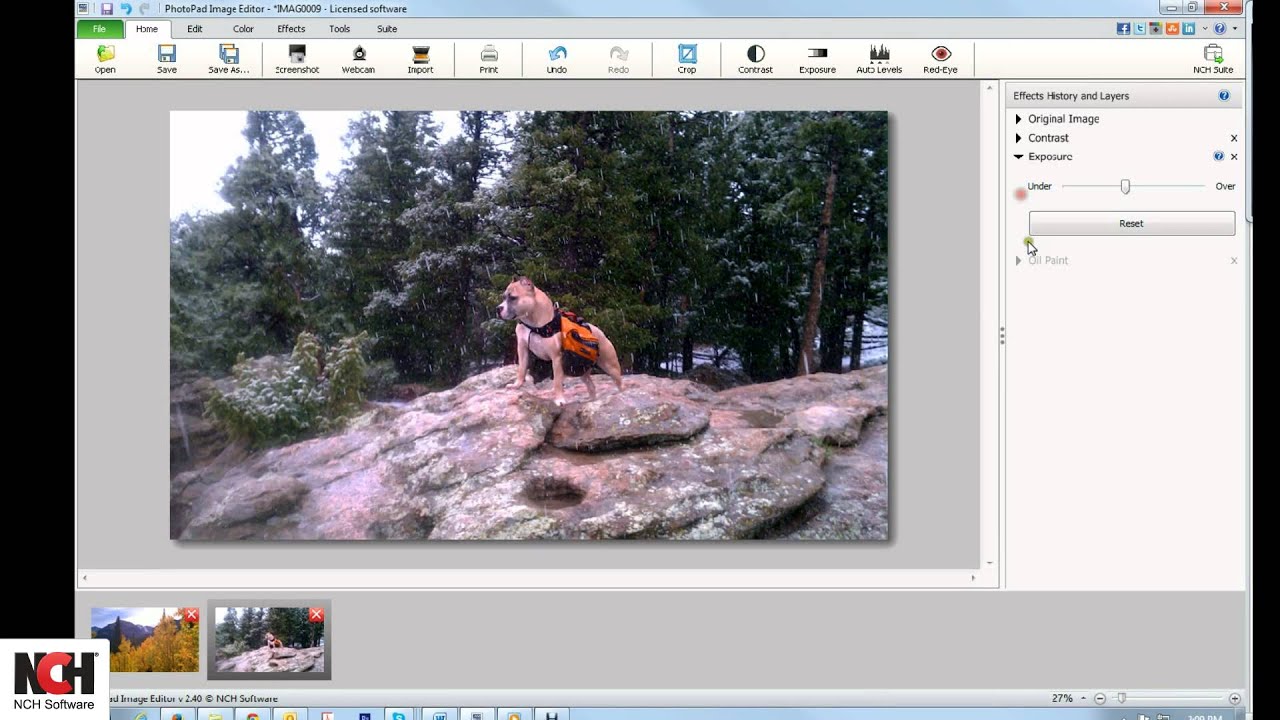This screenshot has height=720, width=1280.
Task: Switch to the Tools tab
Action: pyautogui.click(x=340, y=29)
